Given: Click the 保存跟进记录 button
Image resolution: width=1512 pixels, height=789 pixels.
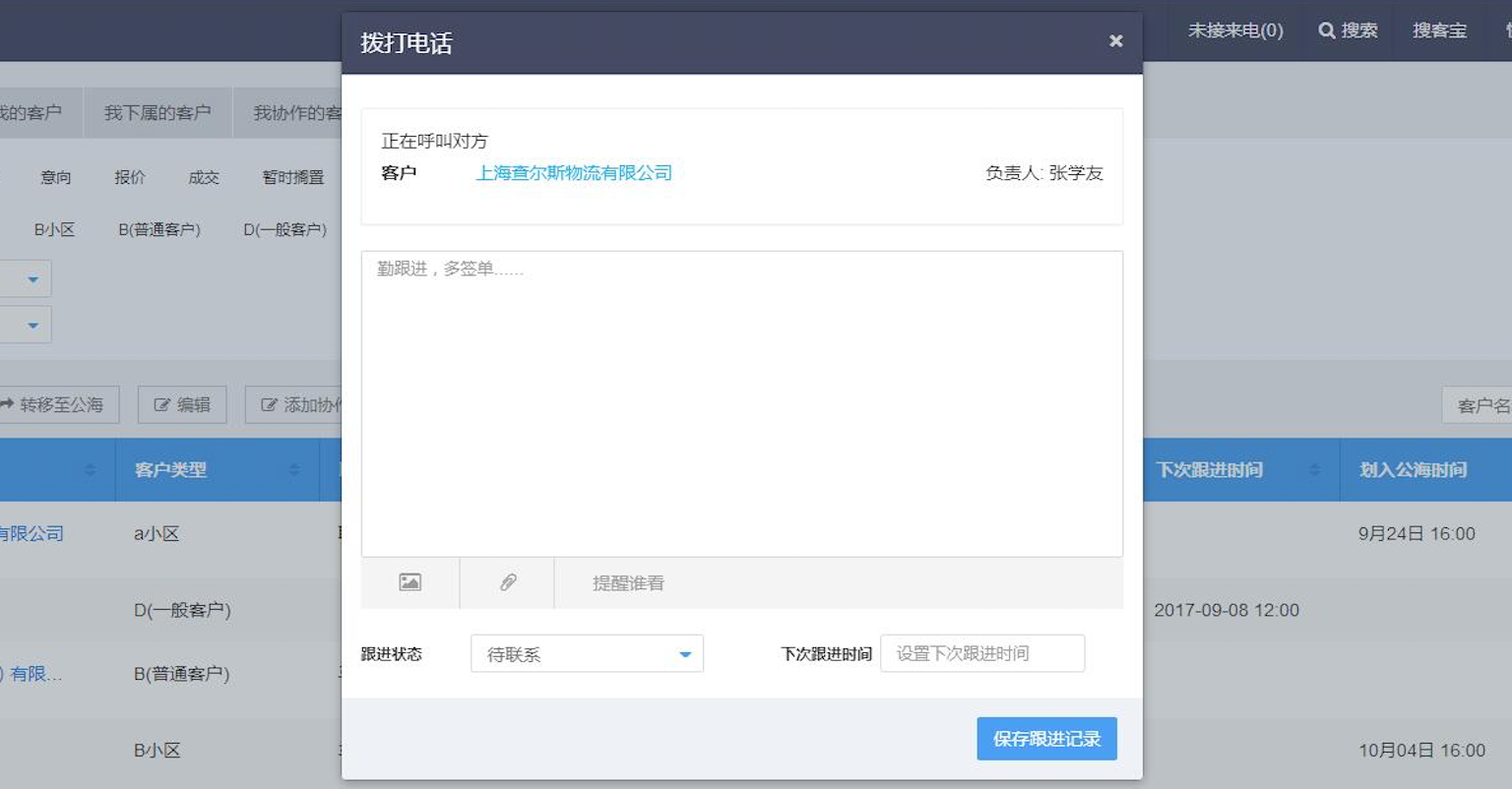Looking at the screenshot, I should [1046, 739].
